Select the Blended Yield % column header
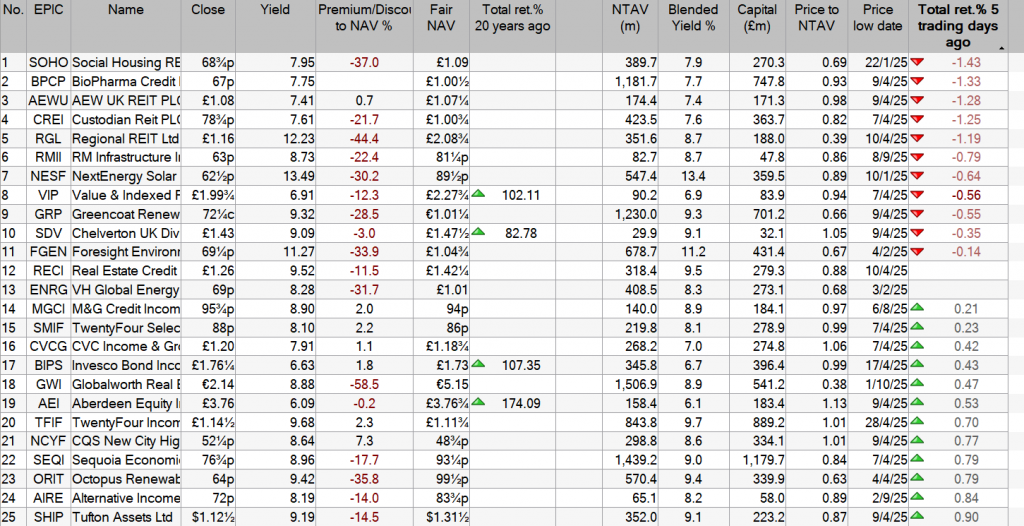 693,18
